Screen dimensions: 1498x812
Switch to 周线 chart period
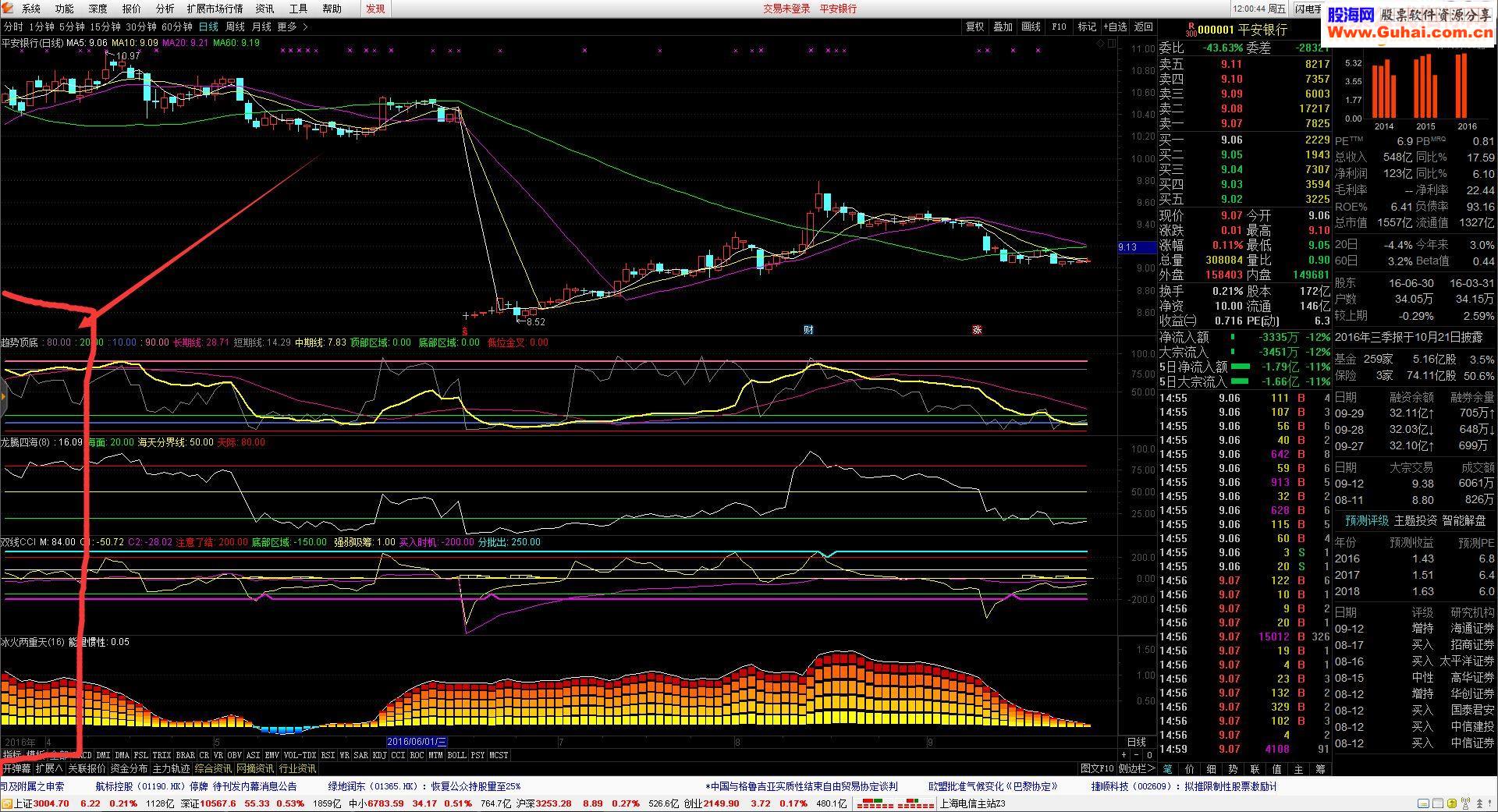pyautogui.click(x=235, y=27)
